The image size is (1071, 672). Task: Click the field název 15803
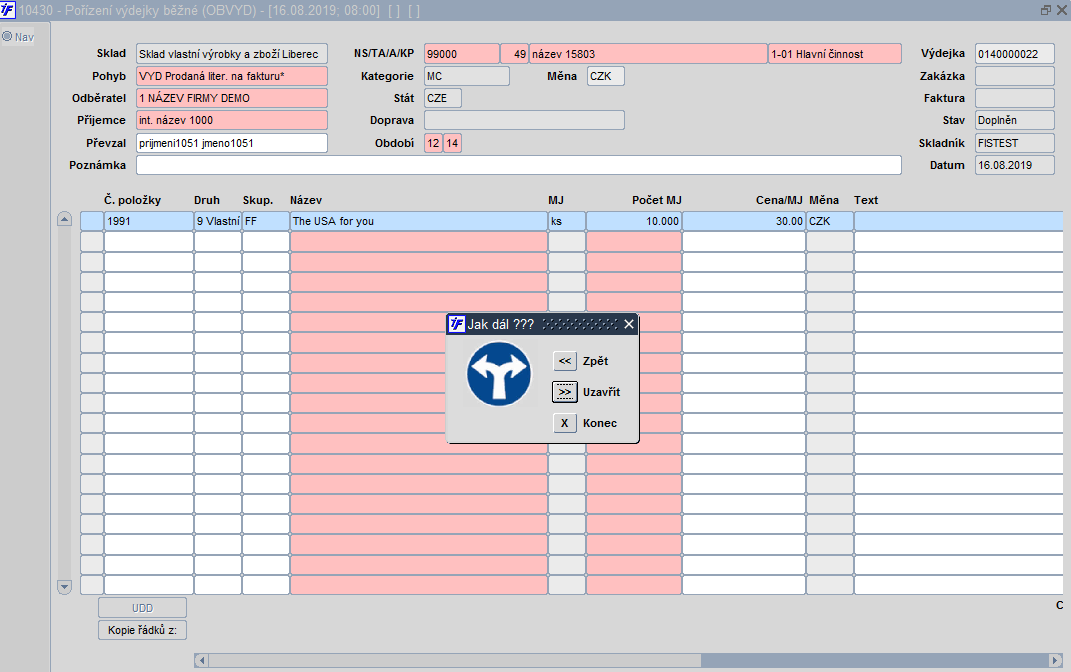[x=648, y=54]
